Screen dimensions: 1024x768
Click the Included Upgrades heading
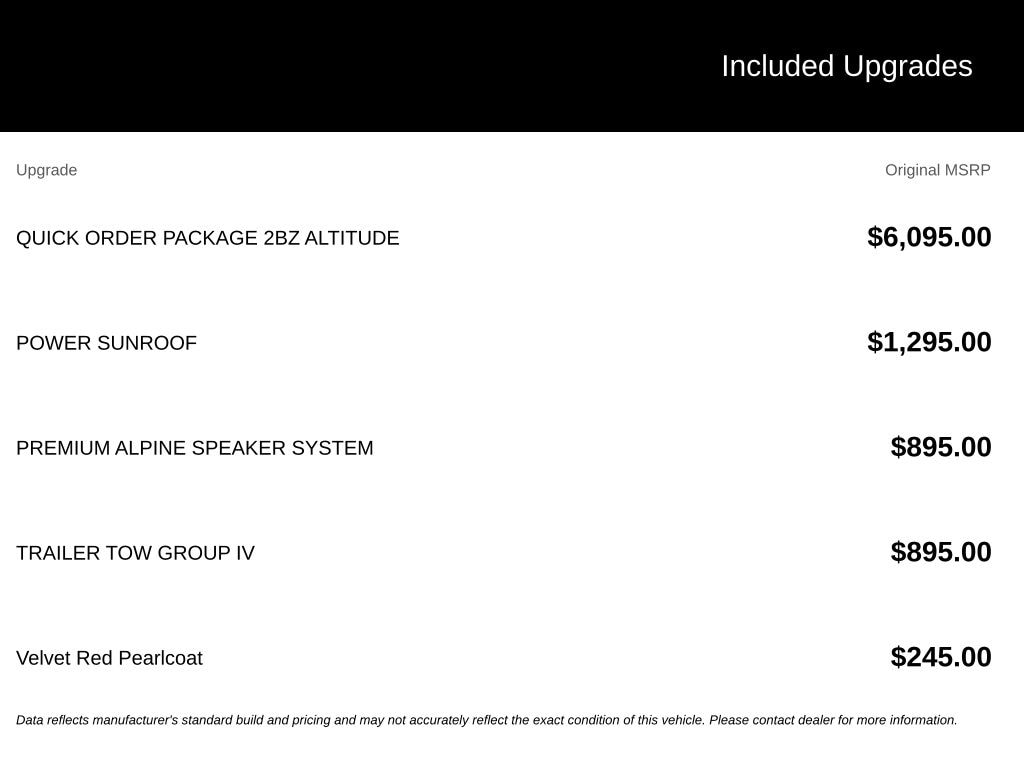point(846,67)
